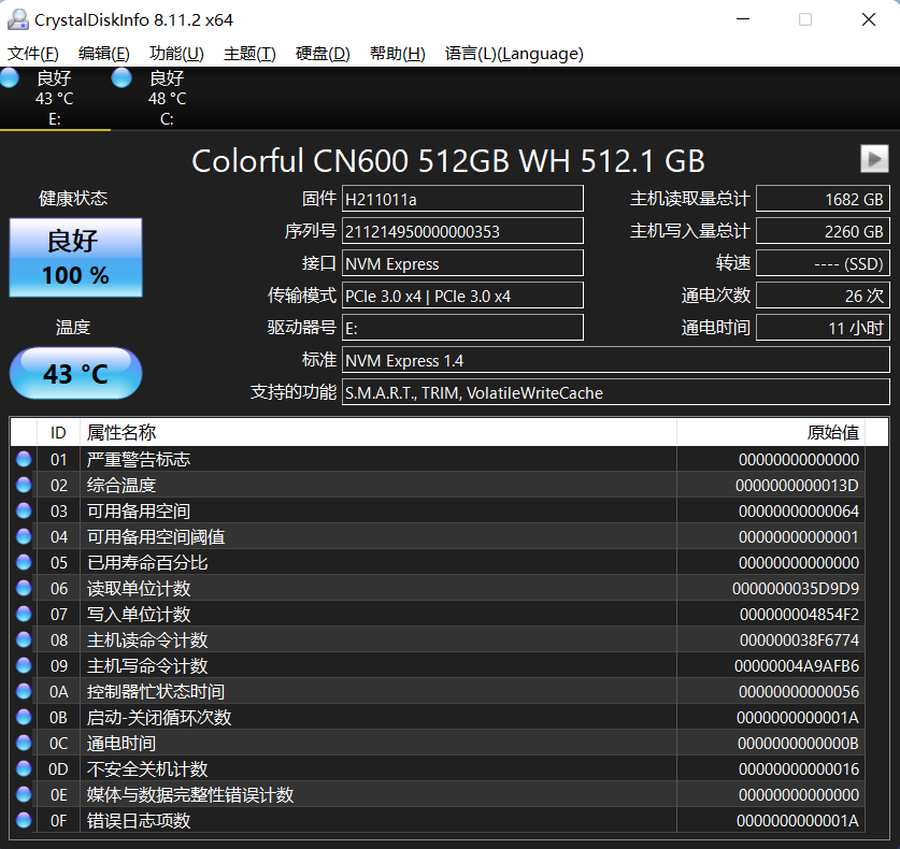Image resolution: width=900 pixels, height=849 pixels.
Task: Click the standard field NVM Express 1.4
Action: 616,360
